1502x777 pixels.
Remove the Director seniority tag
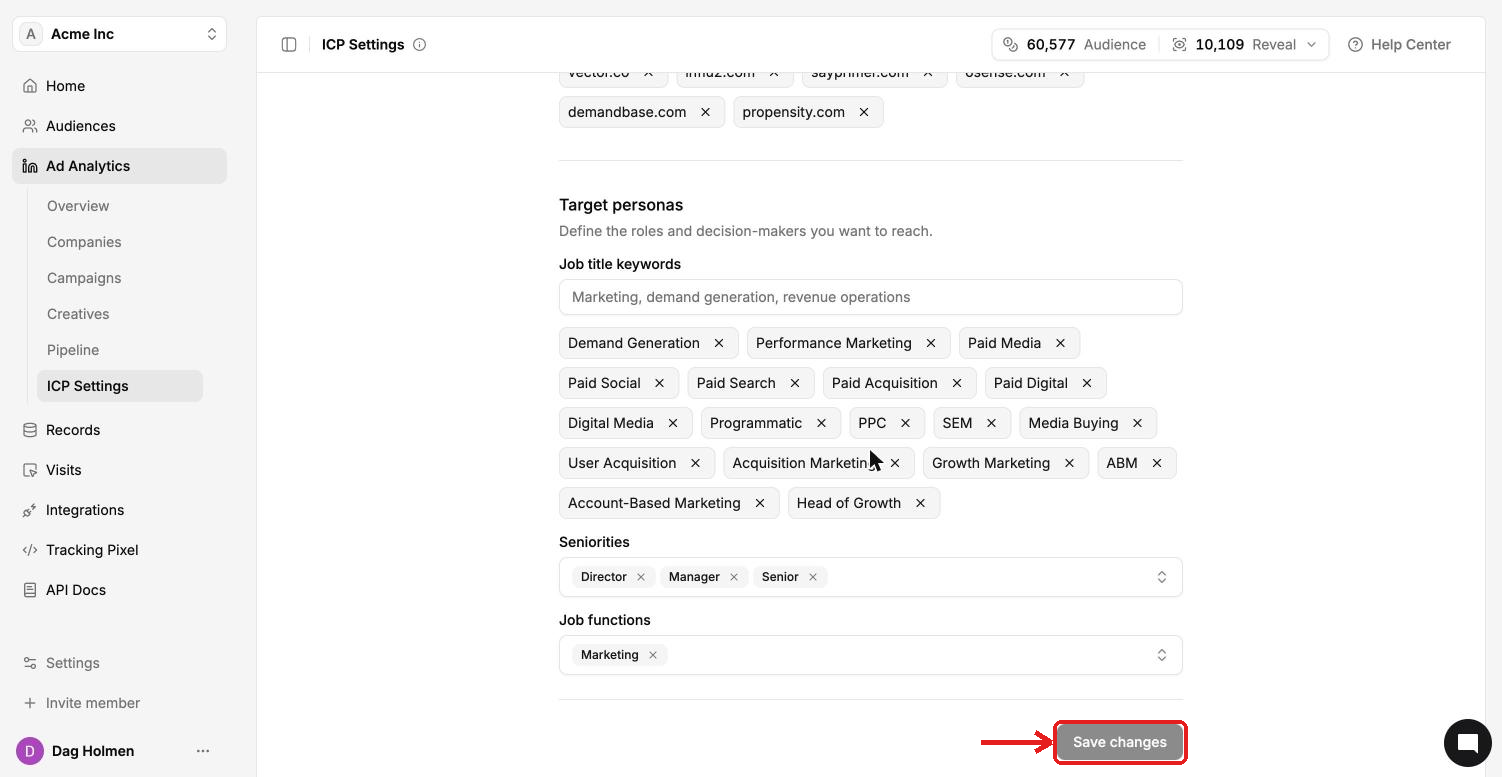click(641, 577)
